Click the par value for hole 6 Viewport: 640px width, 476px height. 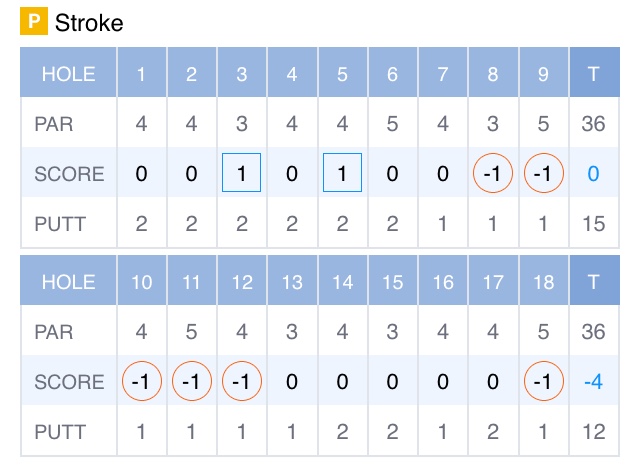point(392,124)
